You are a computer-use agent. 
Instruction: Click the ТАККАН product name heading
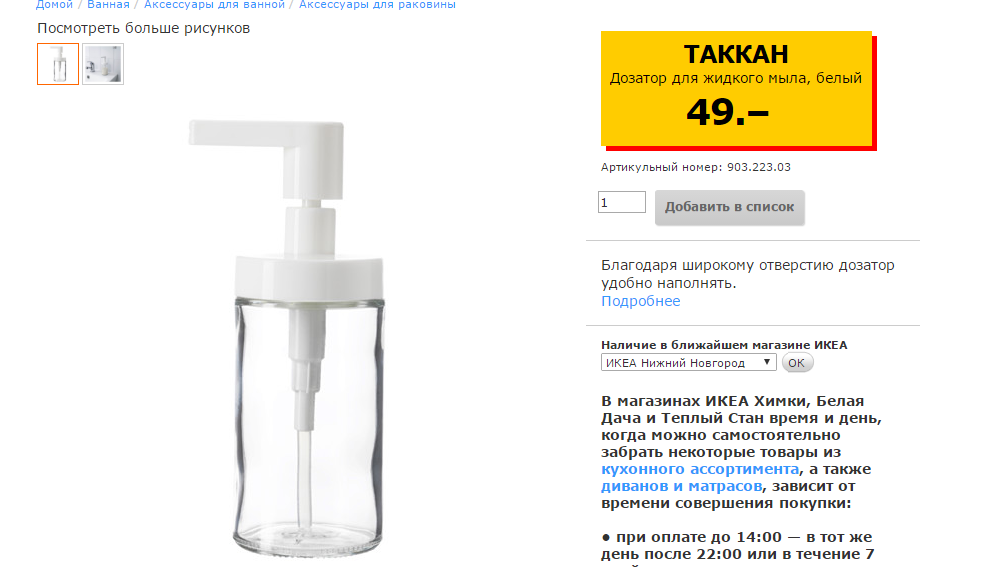click(x=736, y=55)
